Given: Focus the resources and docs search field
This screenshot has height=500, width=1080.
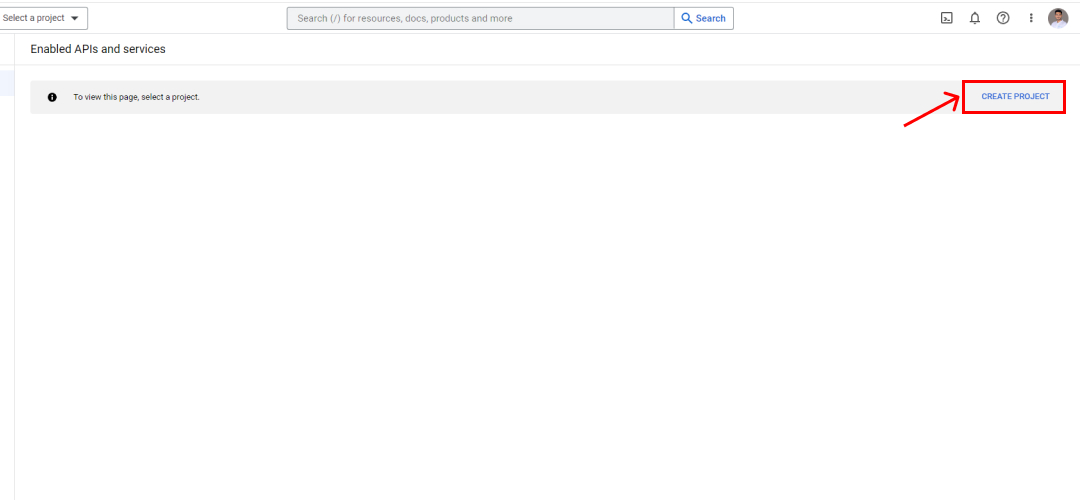Looking at the screenshot, I should [480, 18].
